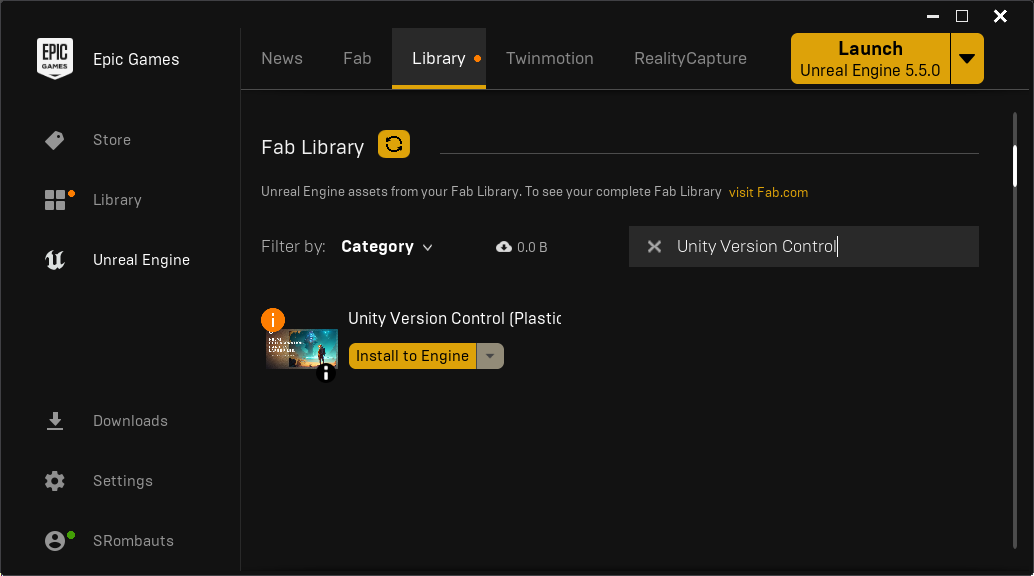
Task: Launch Unreal Engine 5.5.0
Action: coord(870,59)
